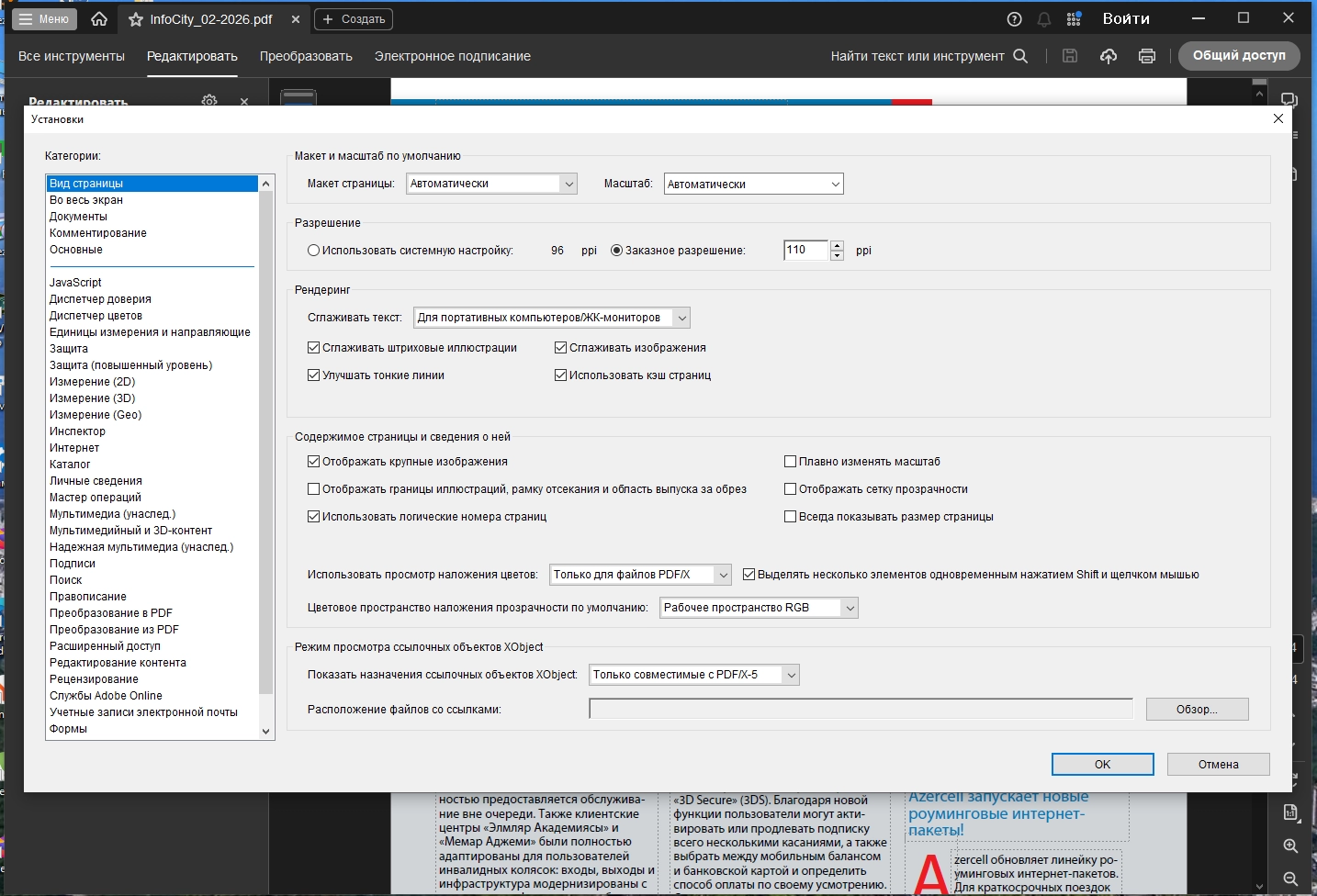The height and width of the screenshot is (896, 1317).
Task: Select the Заказное разрешение radio button
Action: point(617,251)
